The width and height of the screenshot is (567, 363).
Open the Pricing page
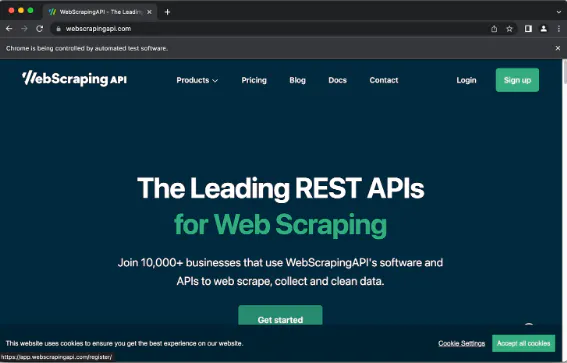(254, 80)
